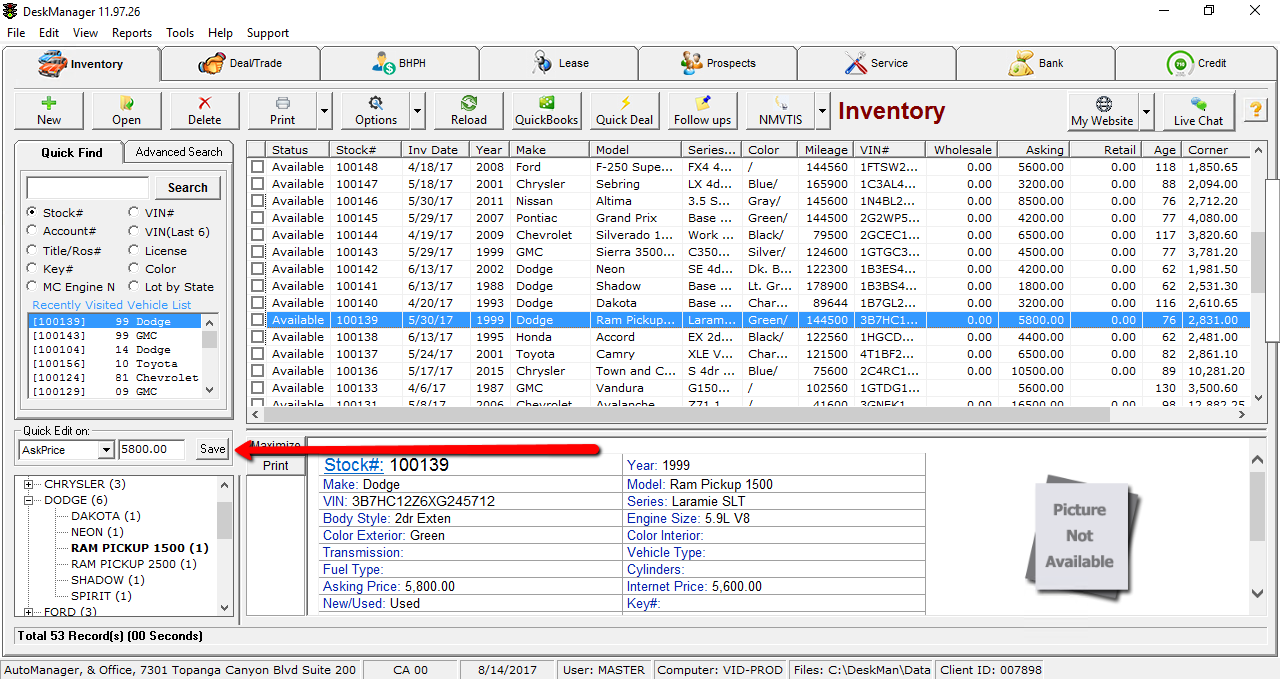Expand the FORD tree node
Viewport: 1280px width, 679px height.
click(30, 612)
